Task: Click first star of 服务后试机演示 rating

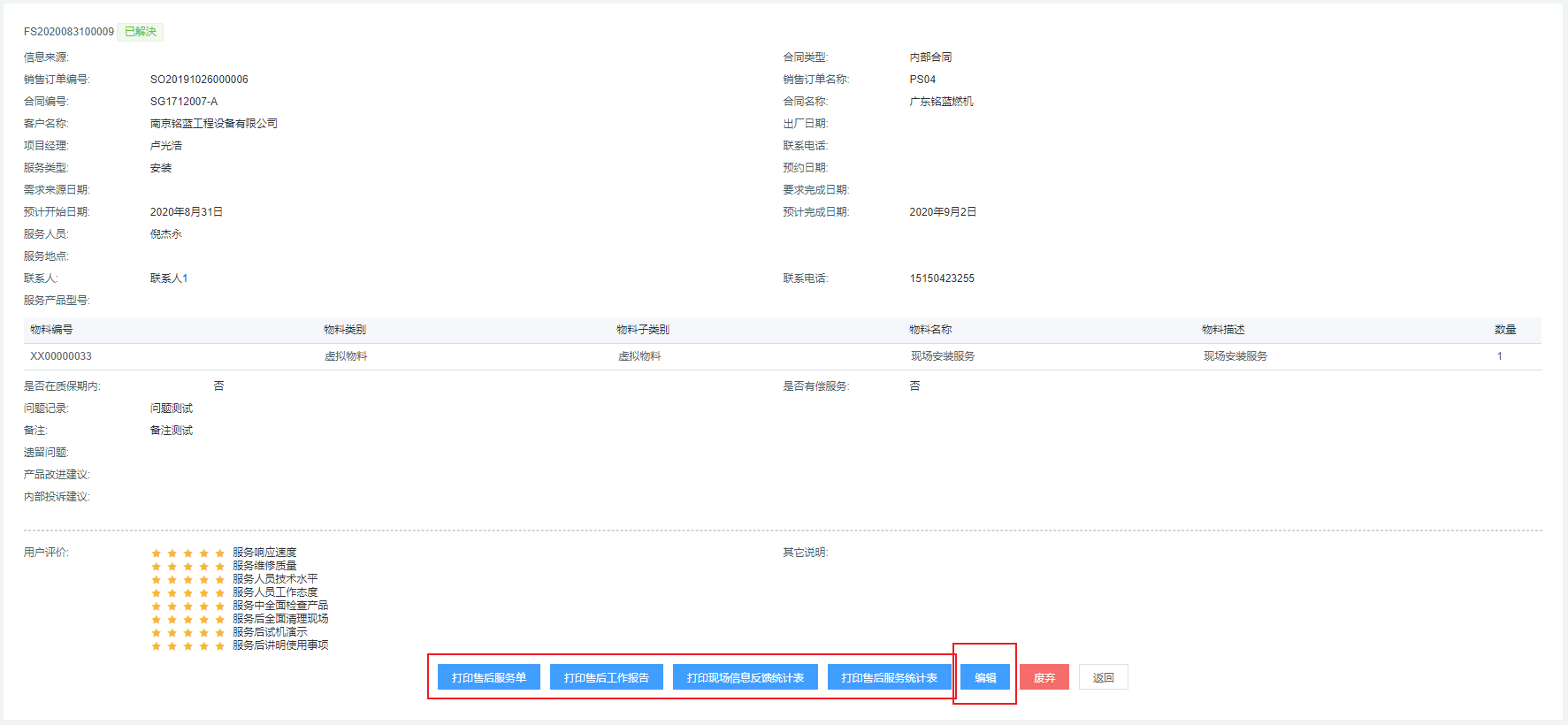Action: pyautogui.click(x=157, y=633)
